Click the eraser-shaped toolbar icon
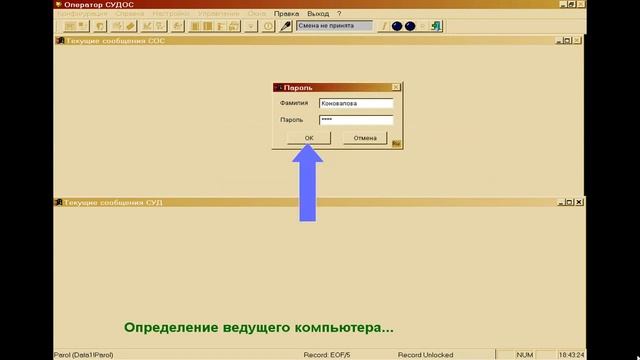 (130, 26)
